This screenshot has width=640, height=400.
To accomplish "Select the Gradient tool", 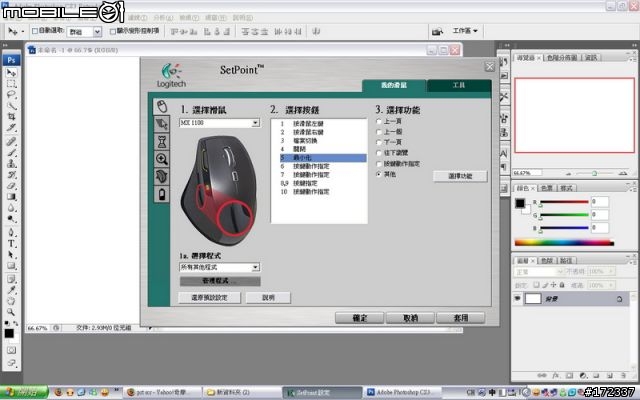I will click(11, 197).
